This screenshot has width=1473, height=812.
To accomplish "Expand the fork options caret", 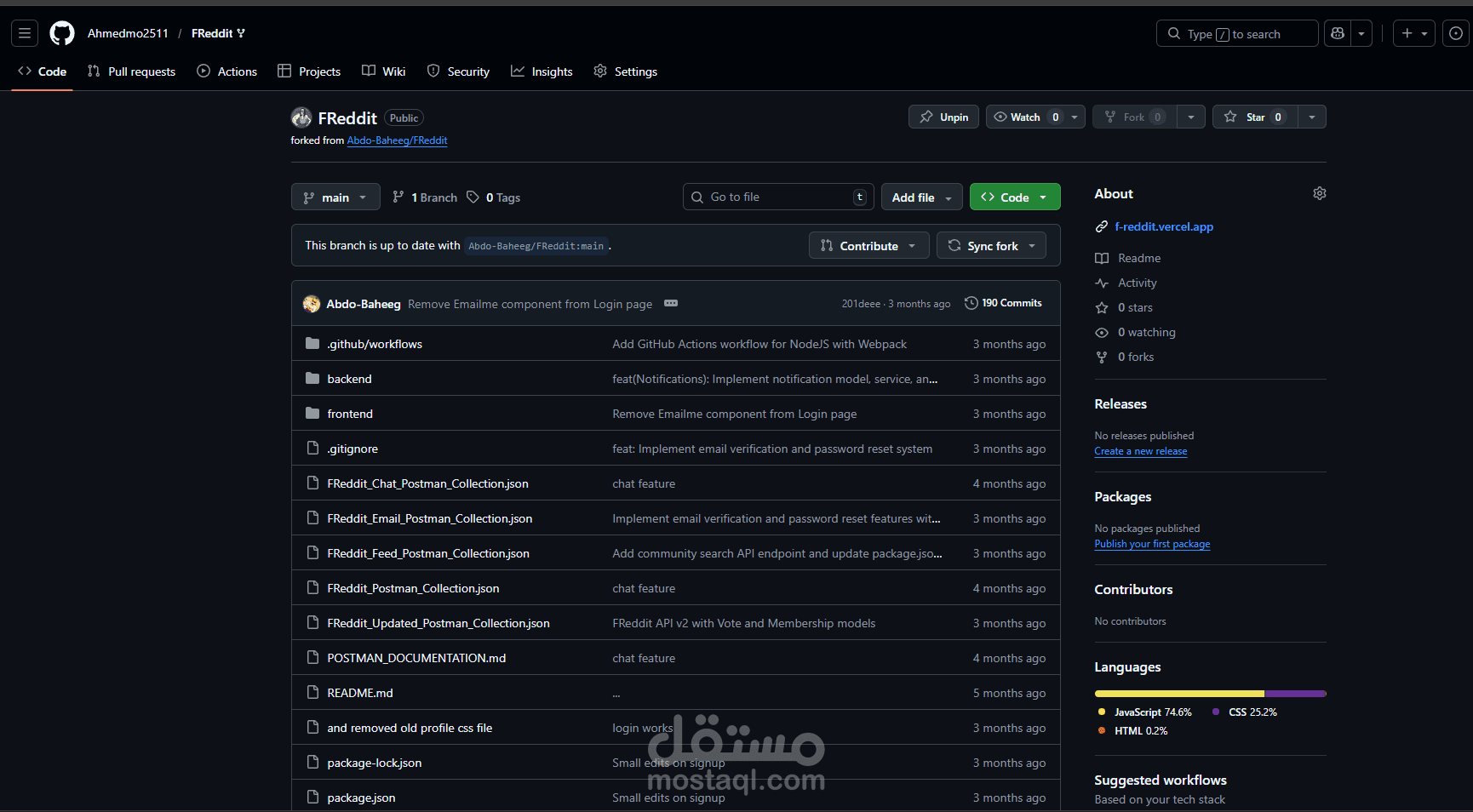I will tap(1191, 117).
